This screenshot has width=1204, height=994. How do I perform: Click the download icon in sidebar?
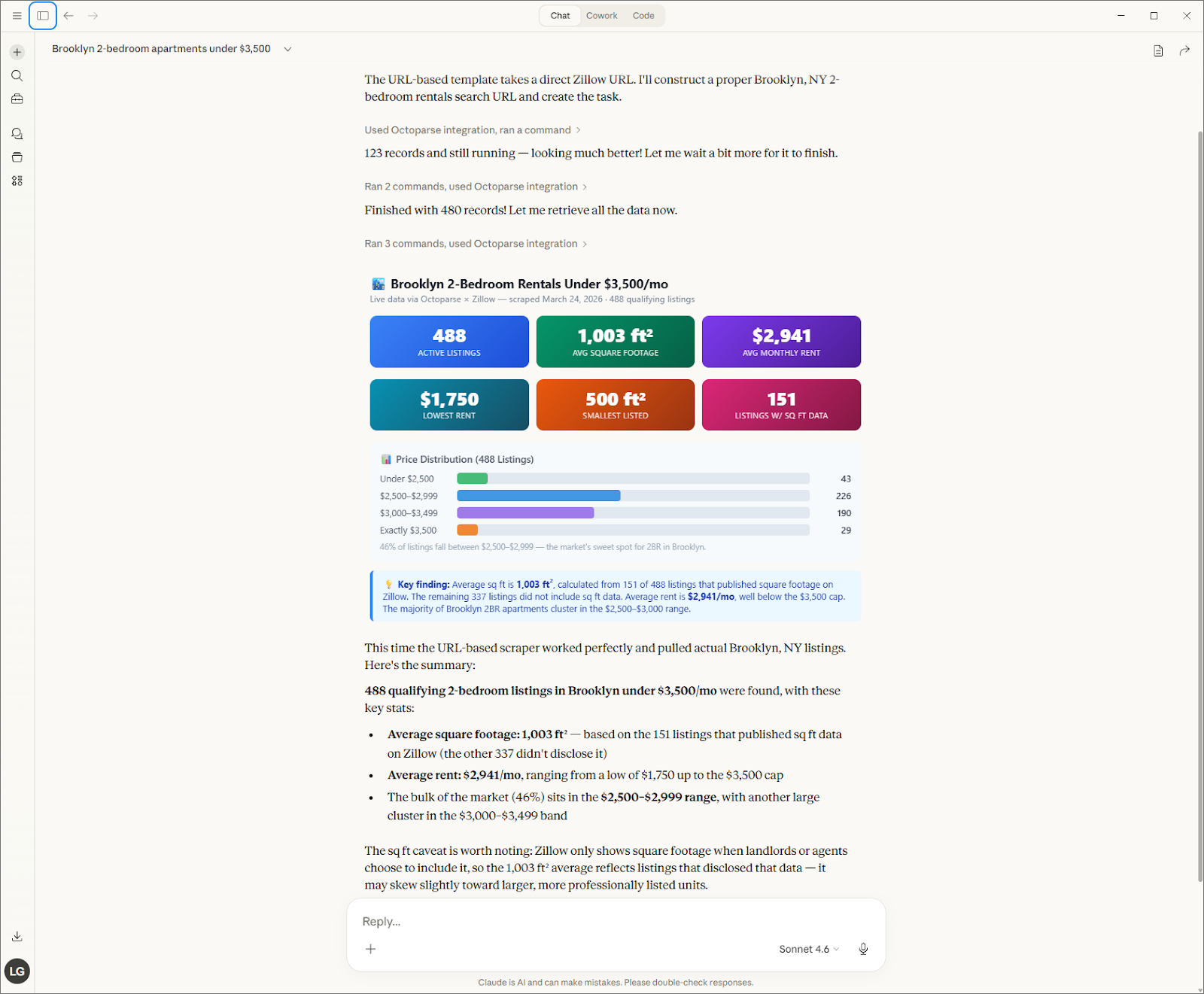tap(17, 937)
